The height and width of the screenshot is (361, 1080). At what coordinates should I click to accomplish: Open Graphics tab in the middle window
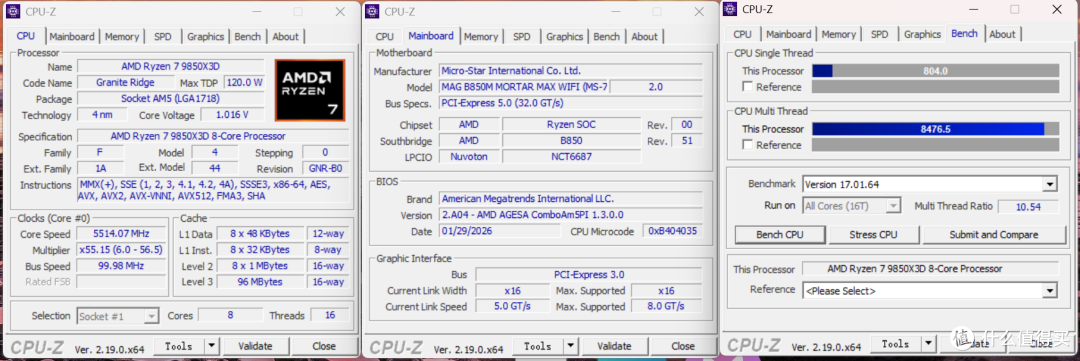[564, 37]
